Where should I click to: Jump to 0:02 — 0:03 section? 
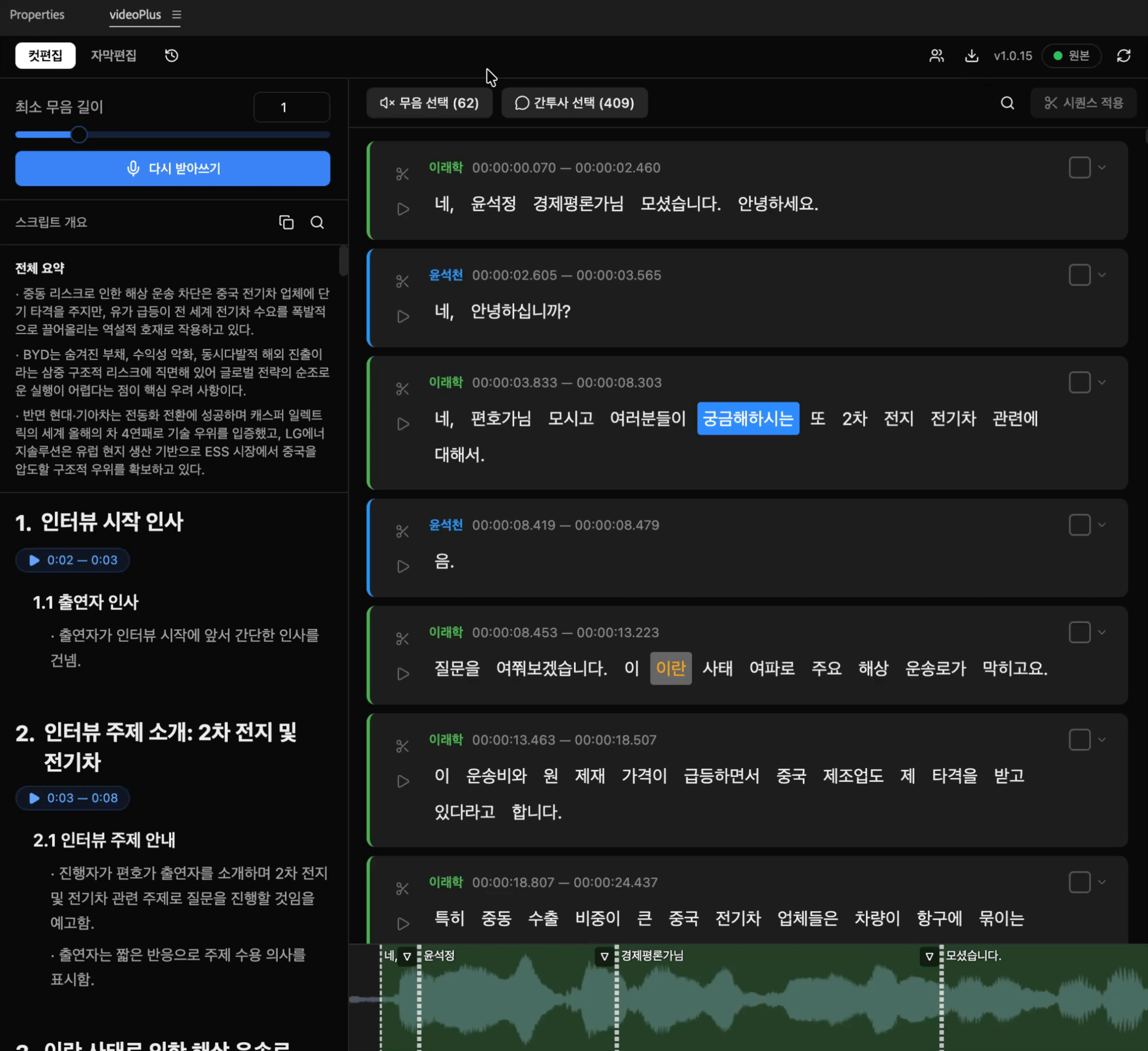72,560
